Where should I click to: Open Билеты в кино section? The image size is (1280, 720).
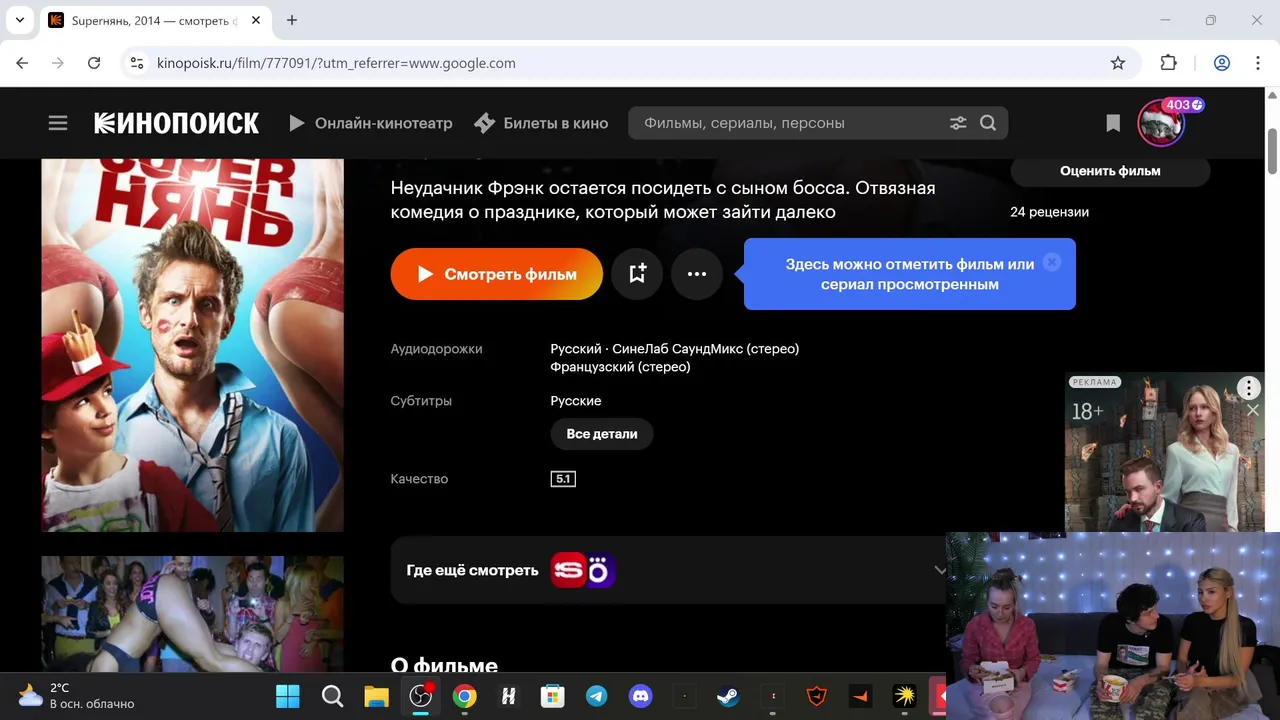[541, 123]
